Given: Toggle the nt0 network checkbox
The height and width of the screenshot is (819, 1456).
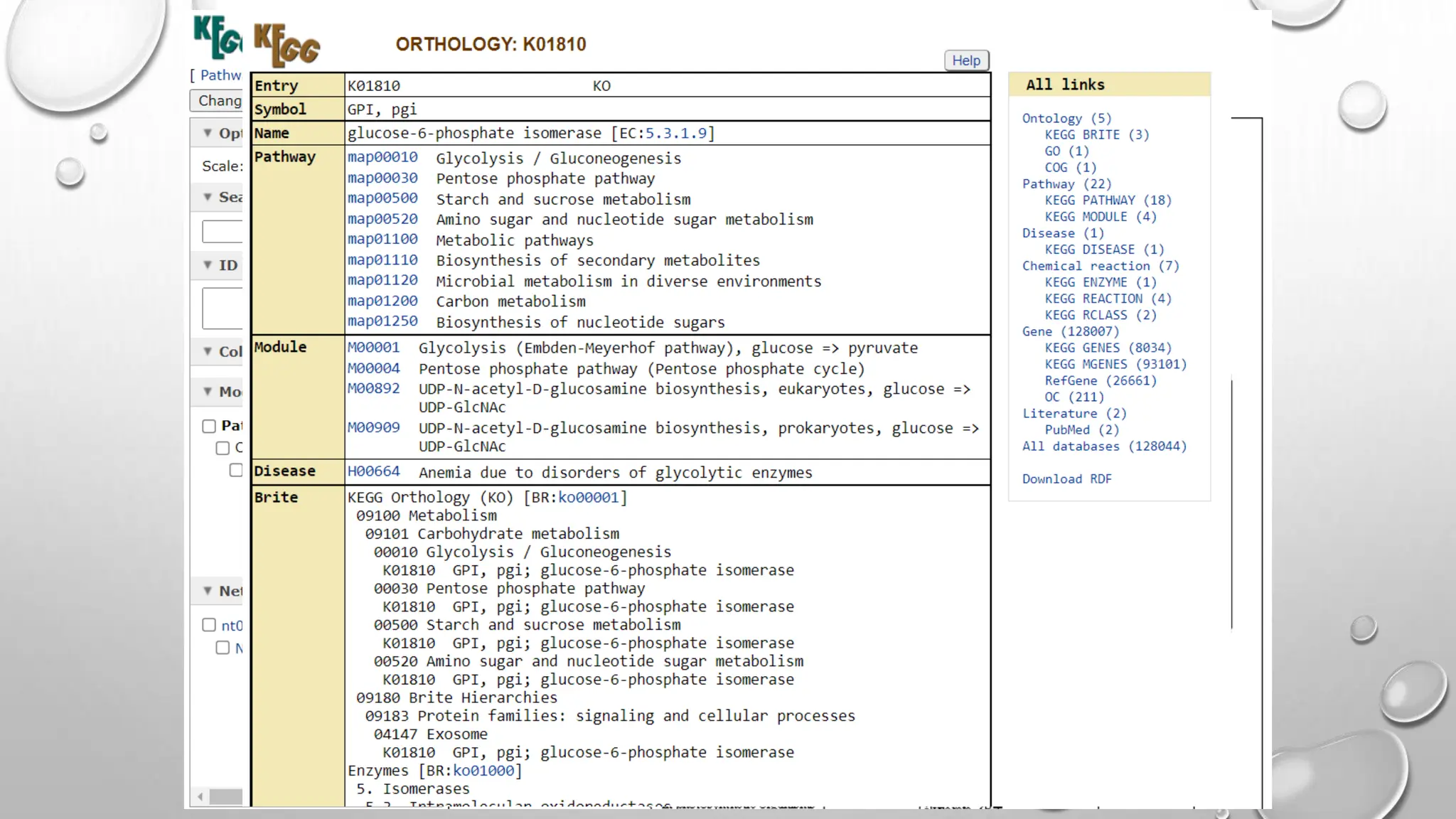Looking at the screenshot, I should [x=209, y=625].
